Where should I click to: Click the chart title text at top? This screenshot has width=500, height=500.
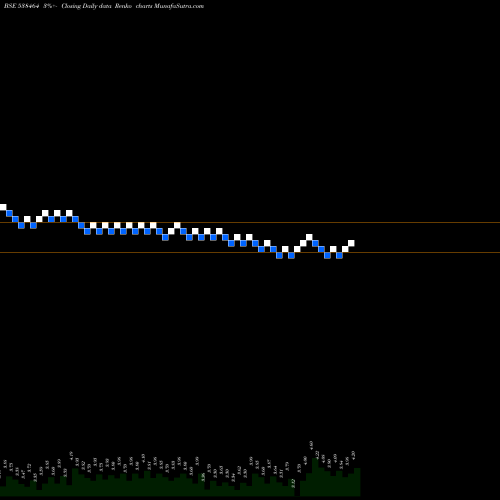pyautogui.click(x=104, y=6)
